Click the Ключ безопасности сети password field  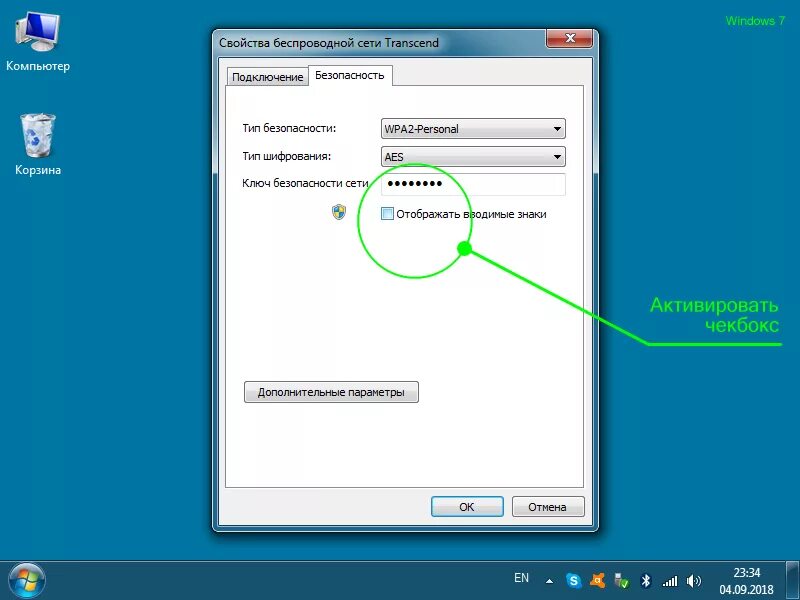[473, 184]
